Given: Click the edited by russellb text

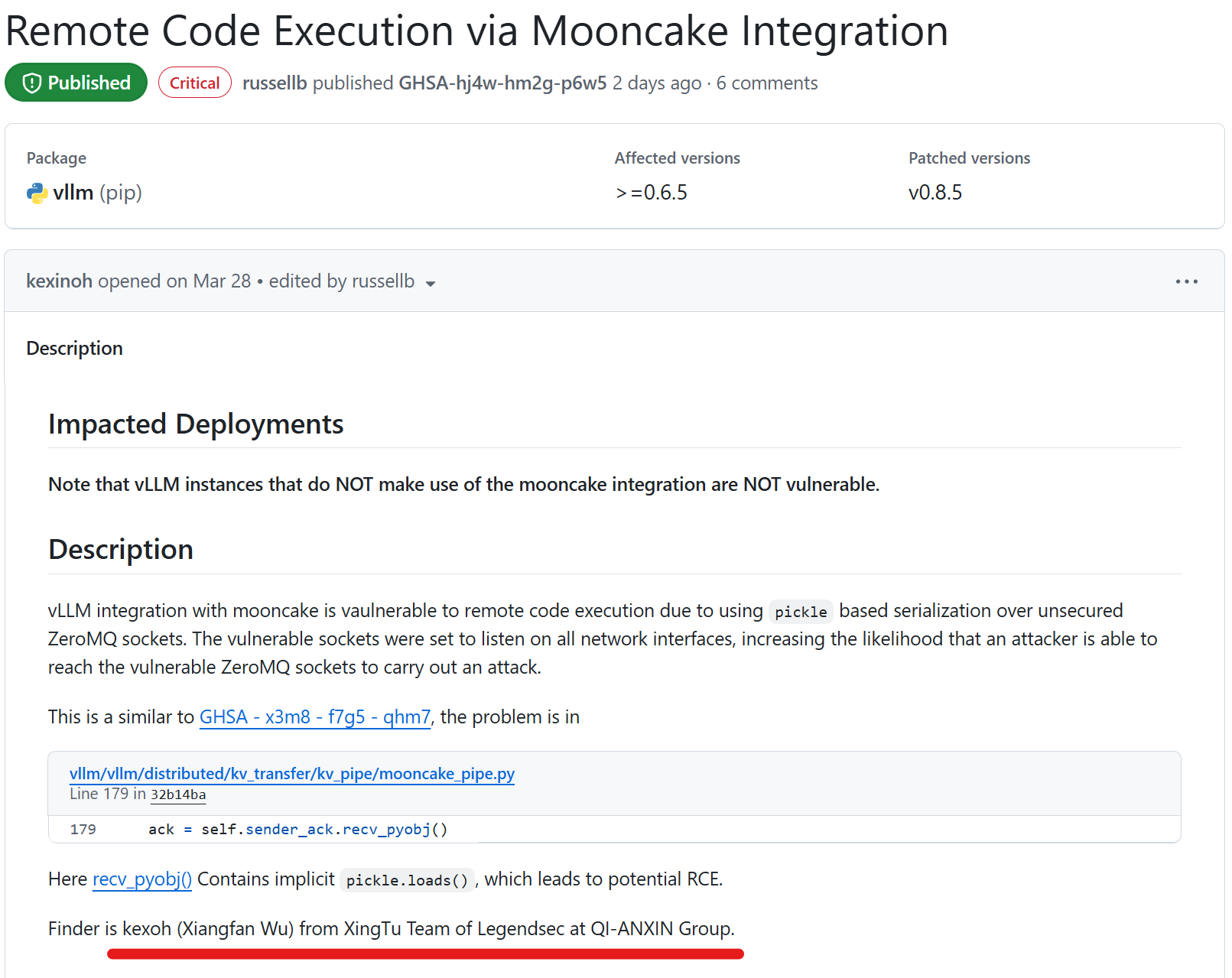Looking at the screenshot, I should (x=341, y=281).
